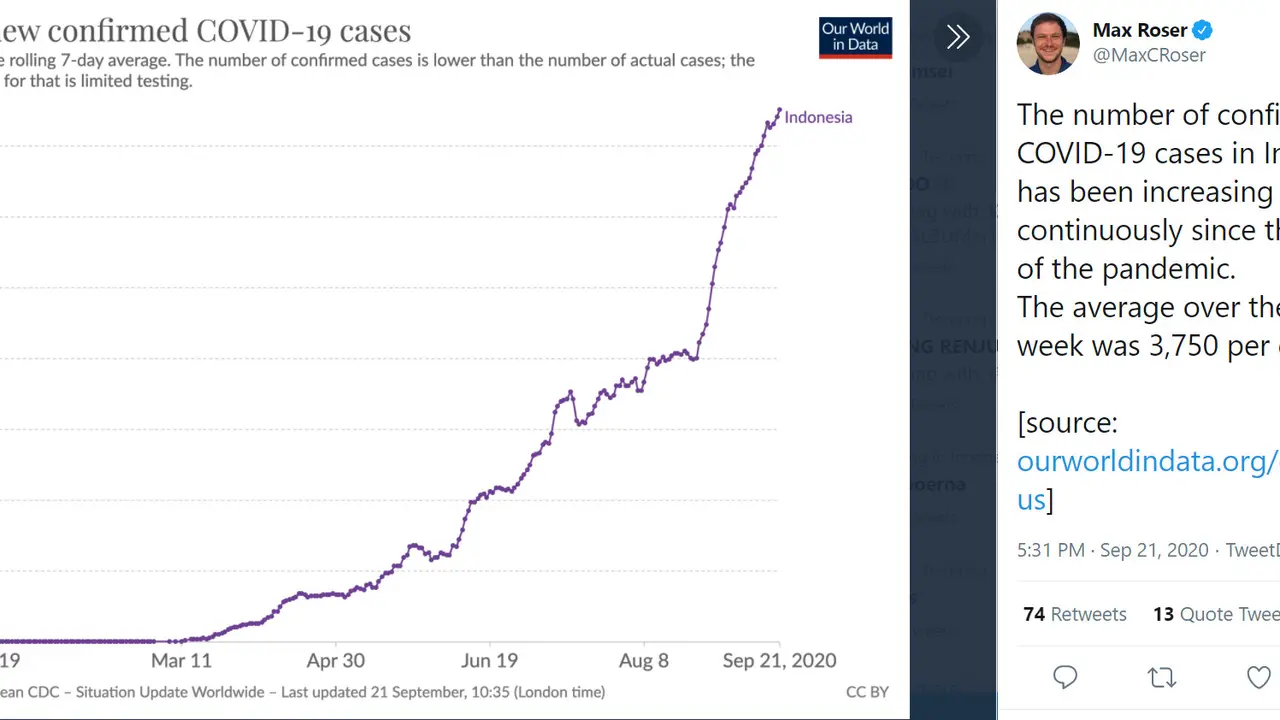Open the Max Roser display name
This screenshot has width=1280, height=720.
[1140, 30]
